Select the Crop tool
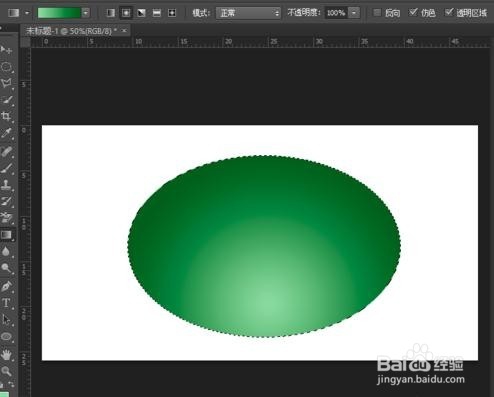 coord(6,116)
